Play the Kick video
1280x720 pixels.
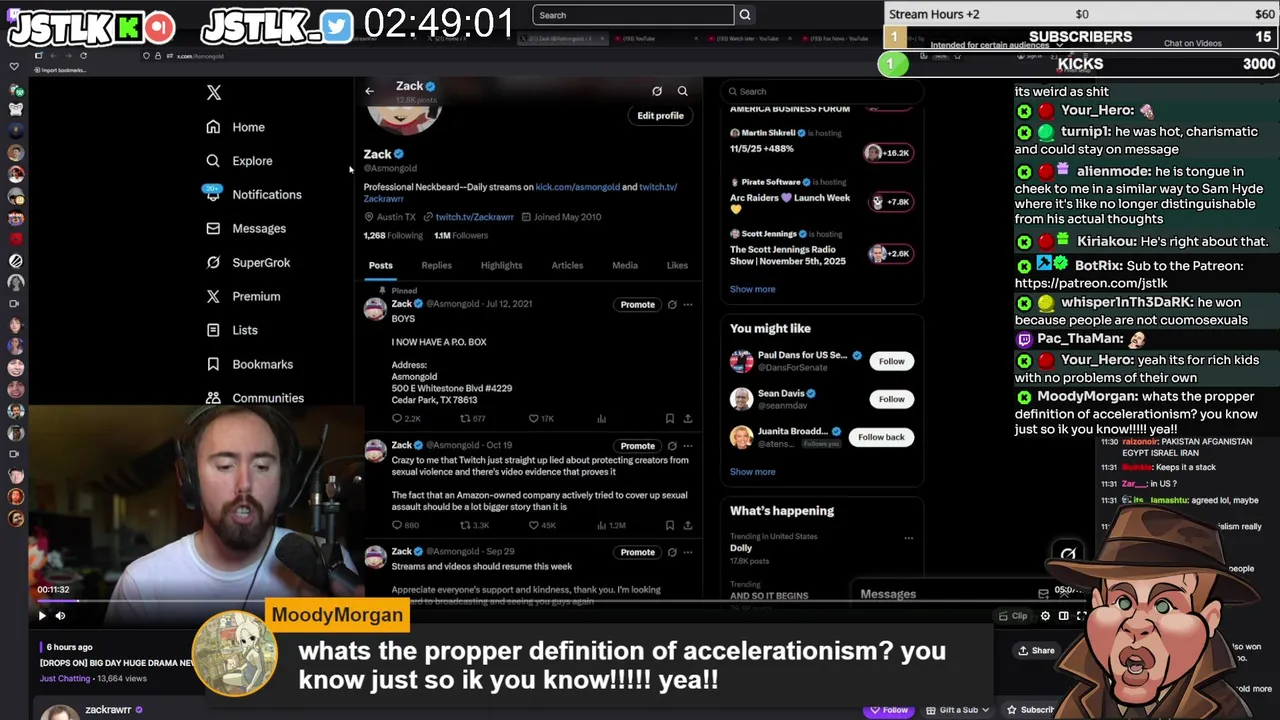(42, 617)
